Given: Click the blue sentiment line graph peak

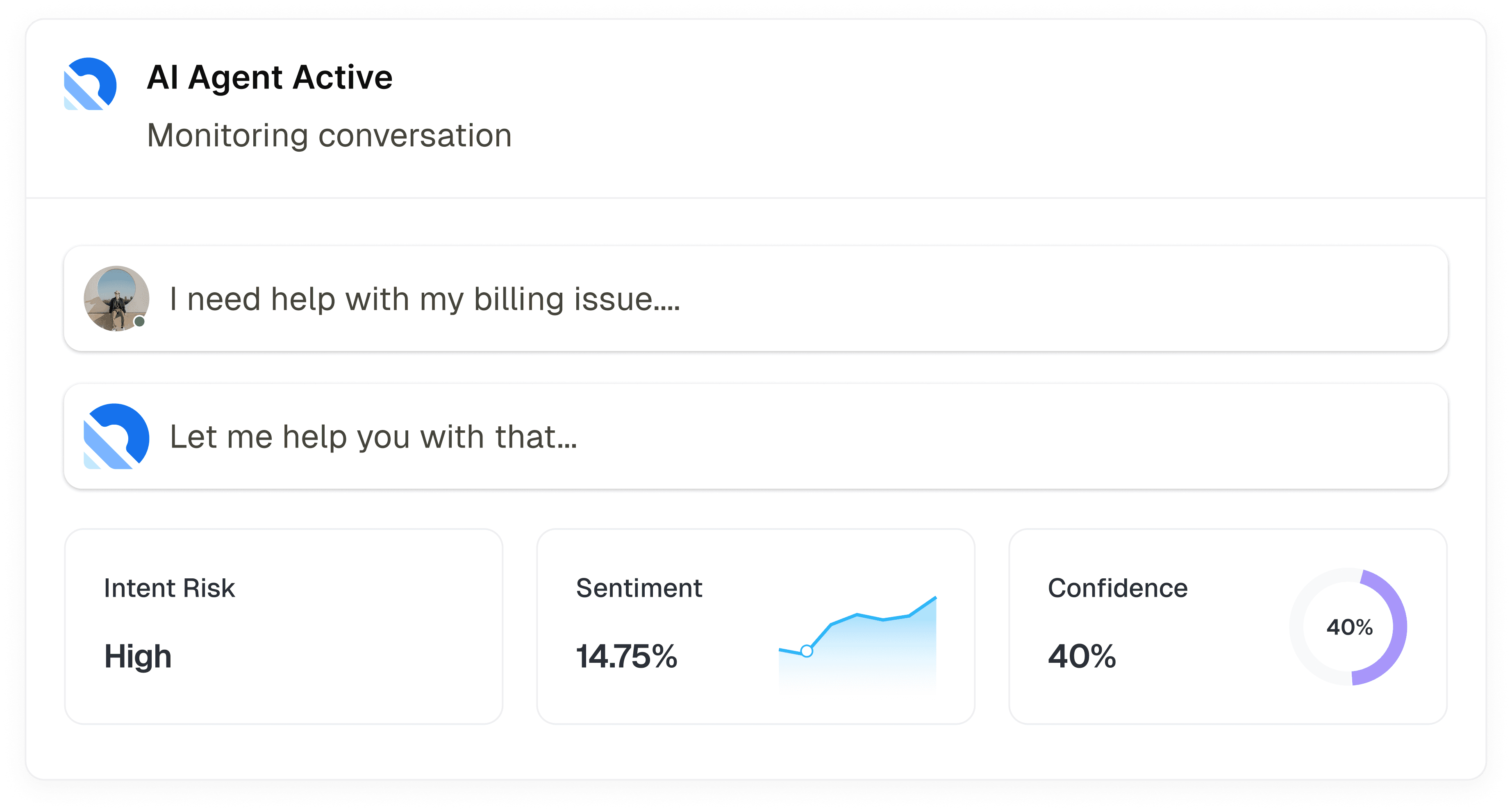Looking at the screenshot, I should click(x=934, y=599).
